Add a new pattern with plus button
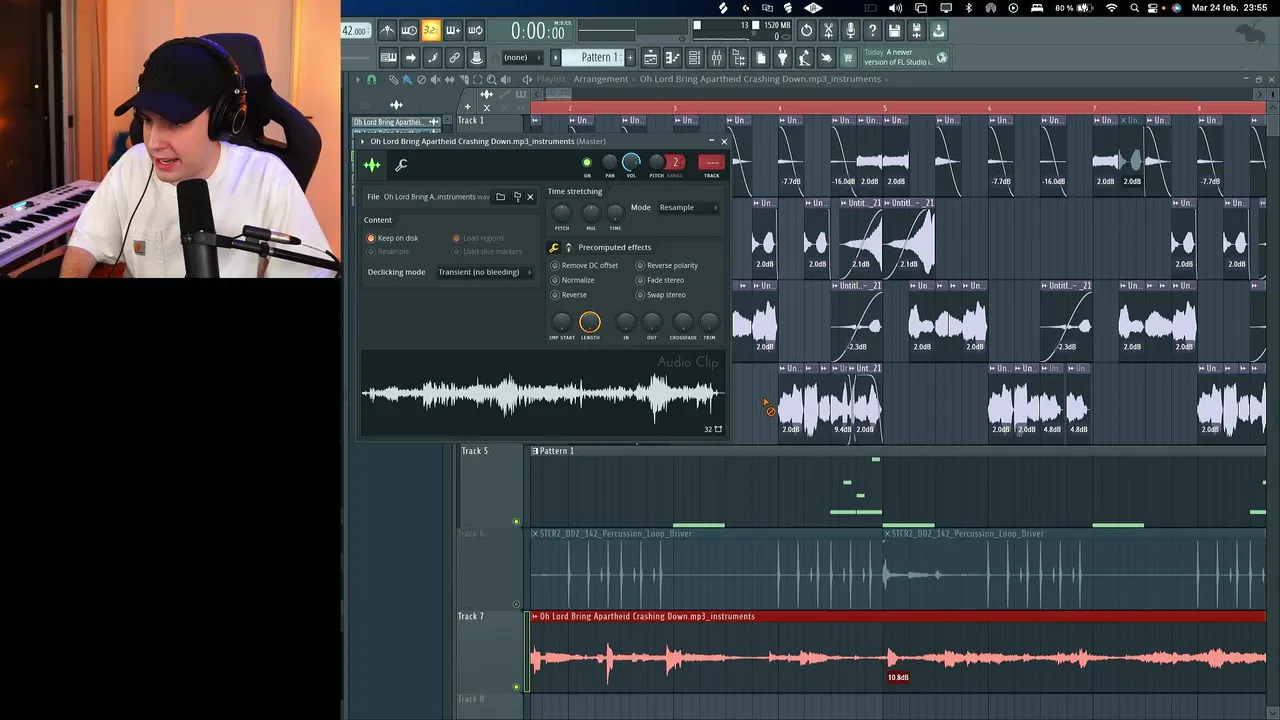Screen dimensions: 1280x720 click(x=630, y=57)
